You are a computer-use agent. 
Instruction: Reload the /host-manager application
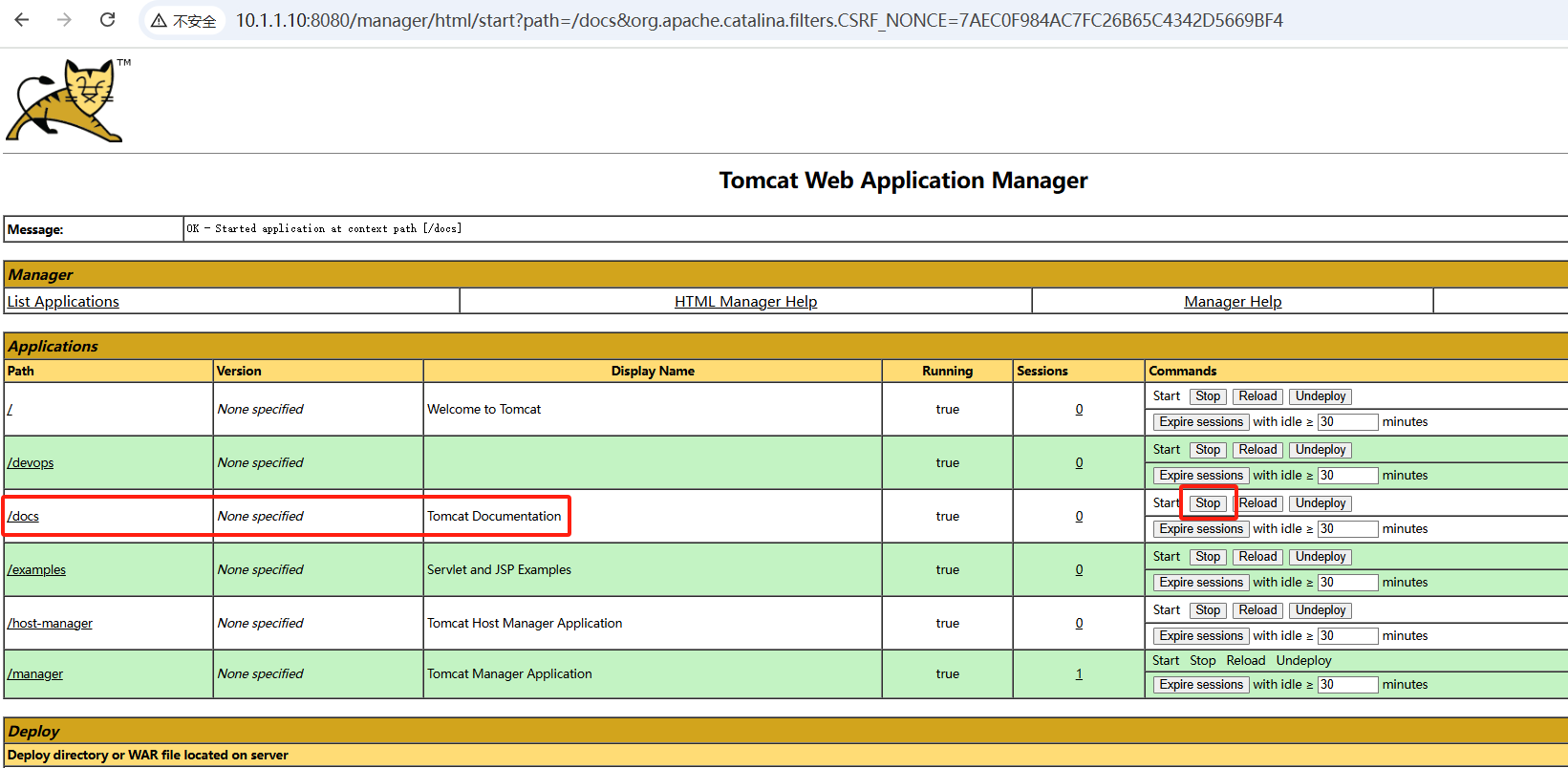(x=1257, y=610)
